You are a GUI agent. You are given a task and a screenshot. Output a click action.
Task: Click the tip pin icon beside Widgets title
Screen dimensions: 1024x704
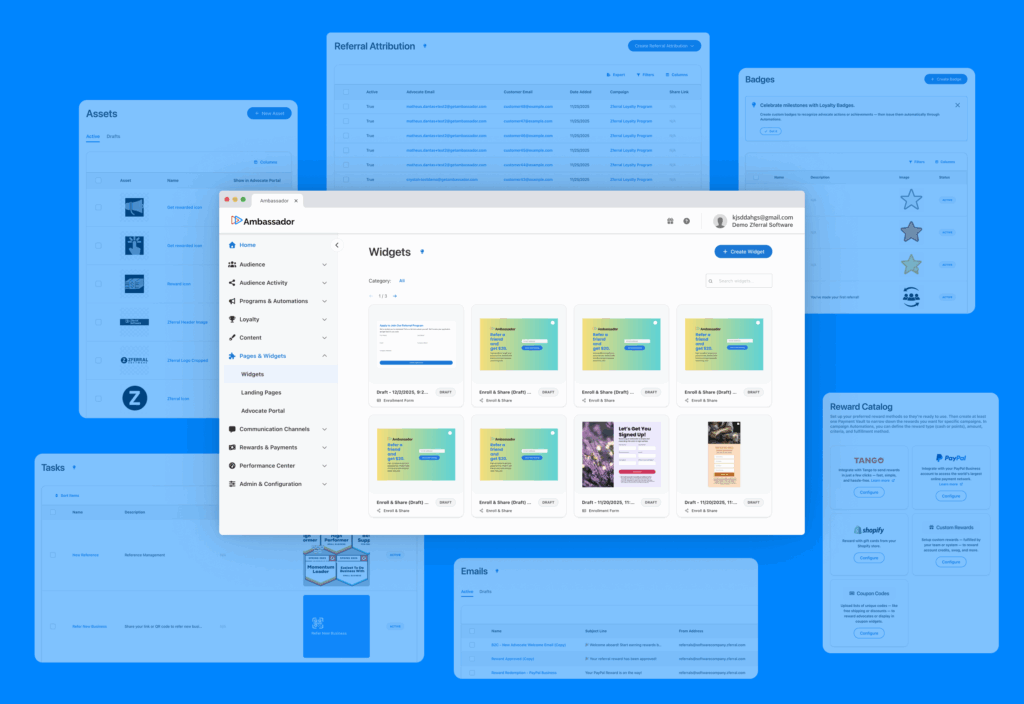pyautogui.click(x=422, y=252)
